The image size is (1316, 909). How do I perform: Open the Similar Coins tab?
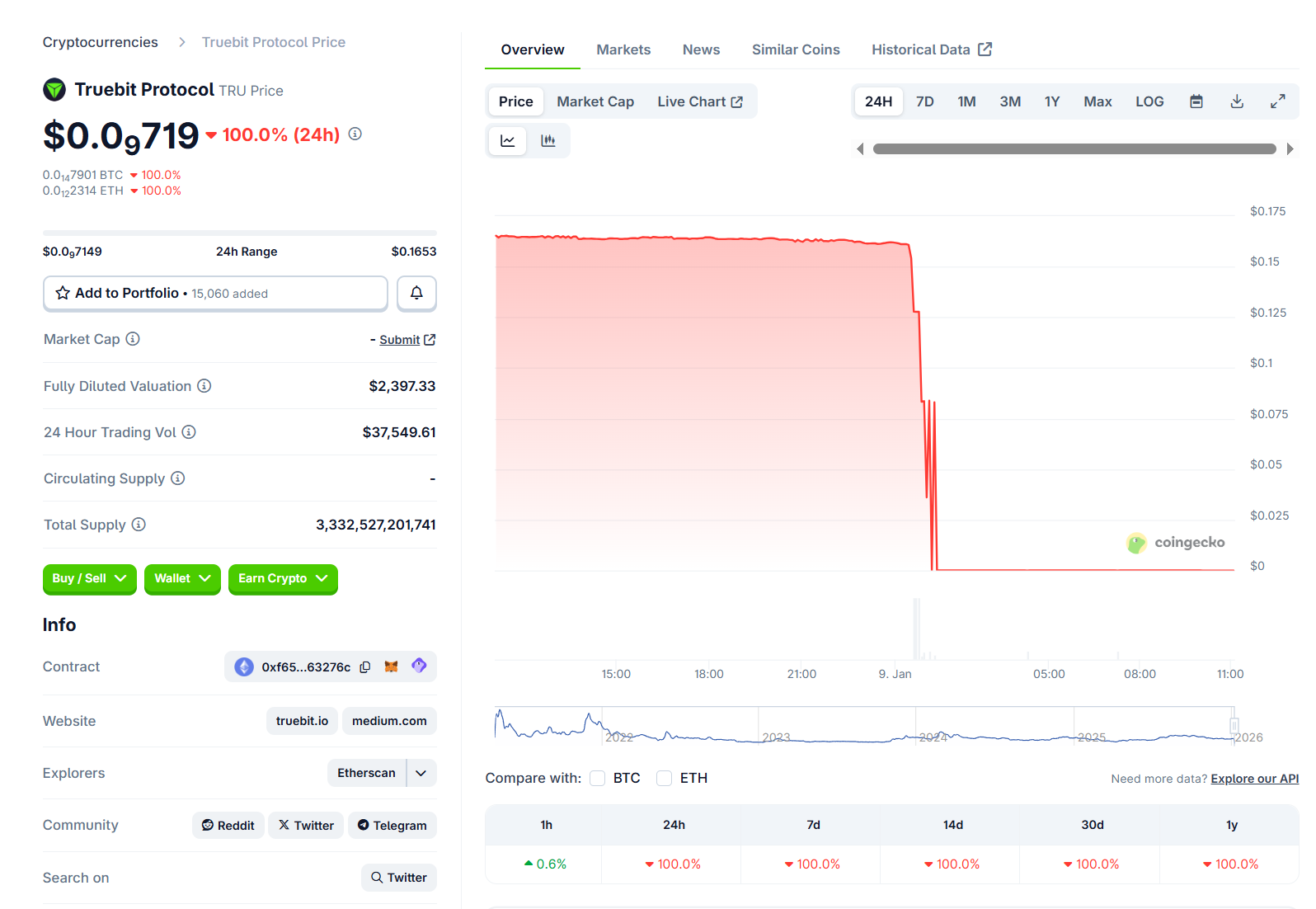pyautogui.click(x=795, y=49)
